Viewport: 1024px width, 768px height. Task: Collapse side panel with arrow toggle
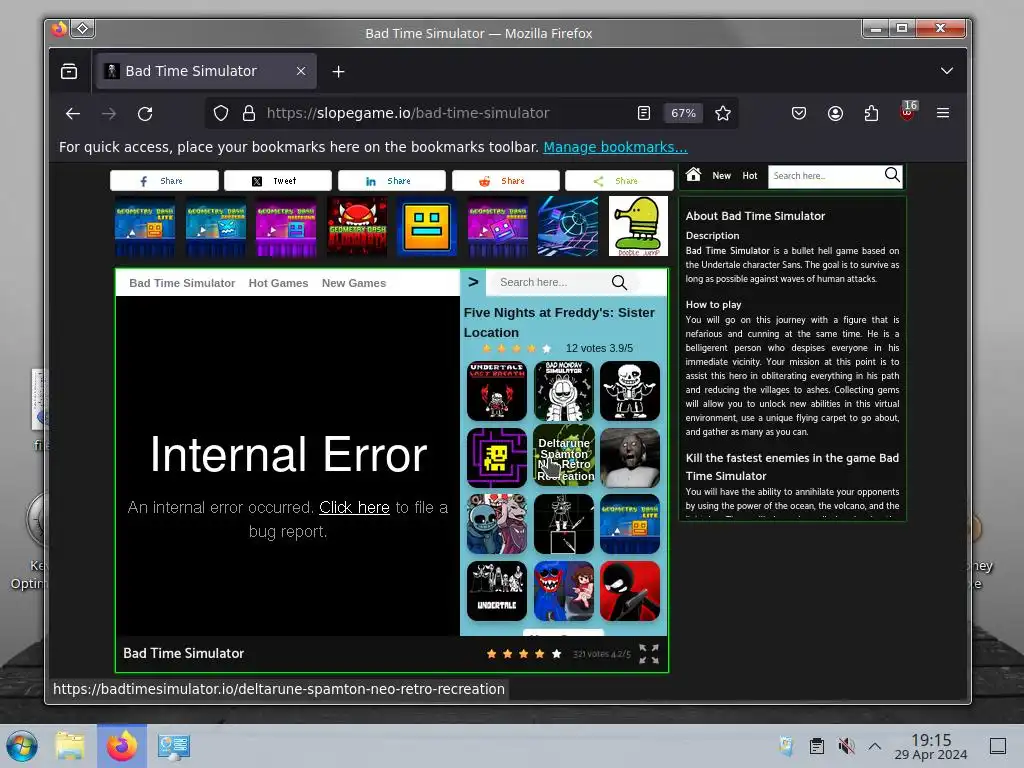(x=473, y=282)
